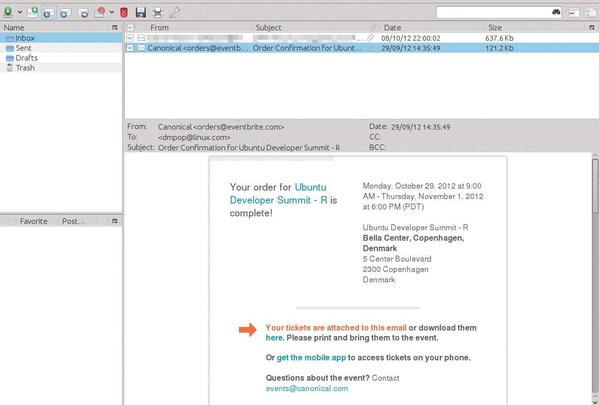
Task: Click the Name column header in folder pane
Action: pyautogui.click(x=14, y=28)
